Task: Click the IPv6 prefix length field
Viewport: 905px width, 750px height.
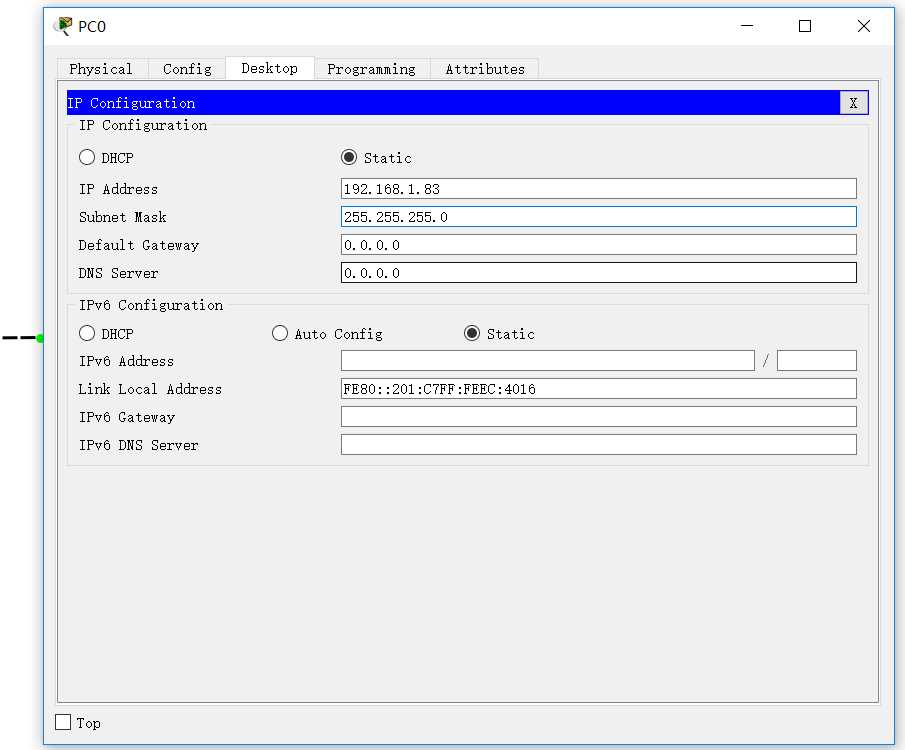Action: 817,361
